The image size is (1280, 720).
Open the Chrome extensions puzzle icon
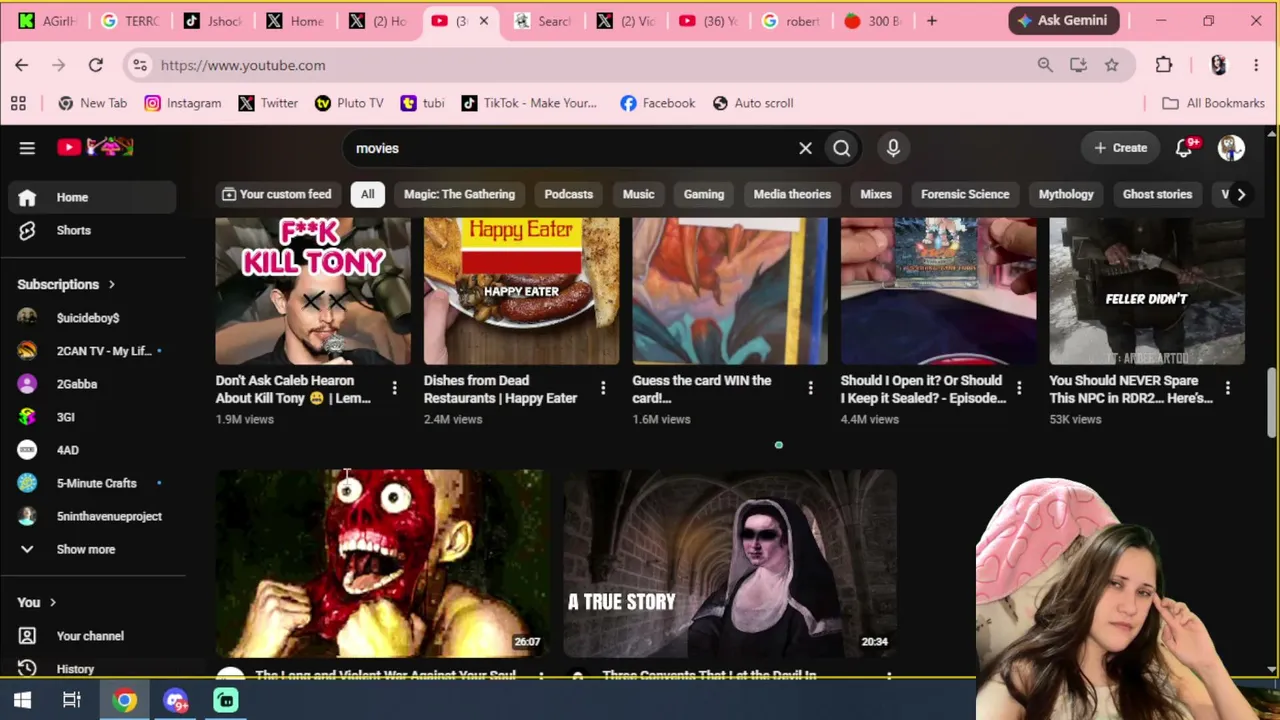coord(1164,65)
